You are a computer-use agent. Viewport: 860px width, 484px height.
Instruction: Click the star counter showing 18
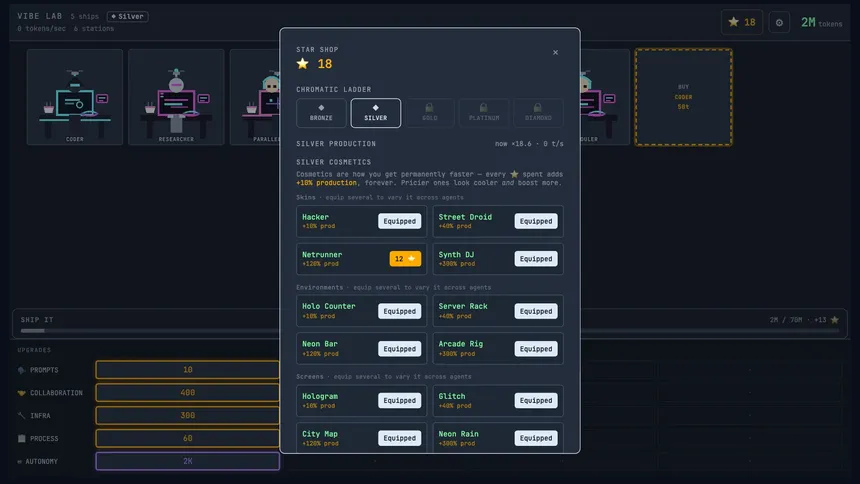[x=742, y=22]
